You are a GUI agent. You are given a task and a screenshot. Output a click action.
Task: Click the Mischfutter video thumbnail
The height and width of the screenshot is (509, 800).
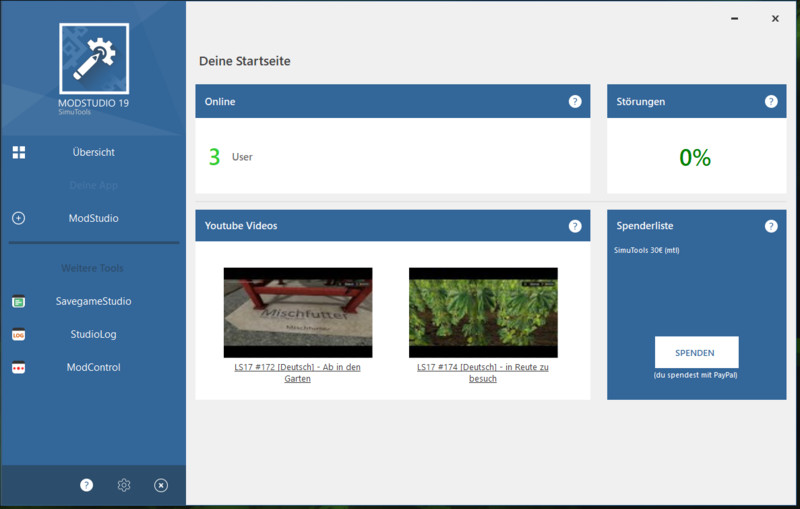point(298,312)
